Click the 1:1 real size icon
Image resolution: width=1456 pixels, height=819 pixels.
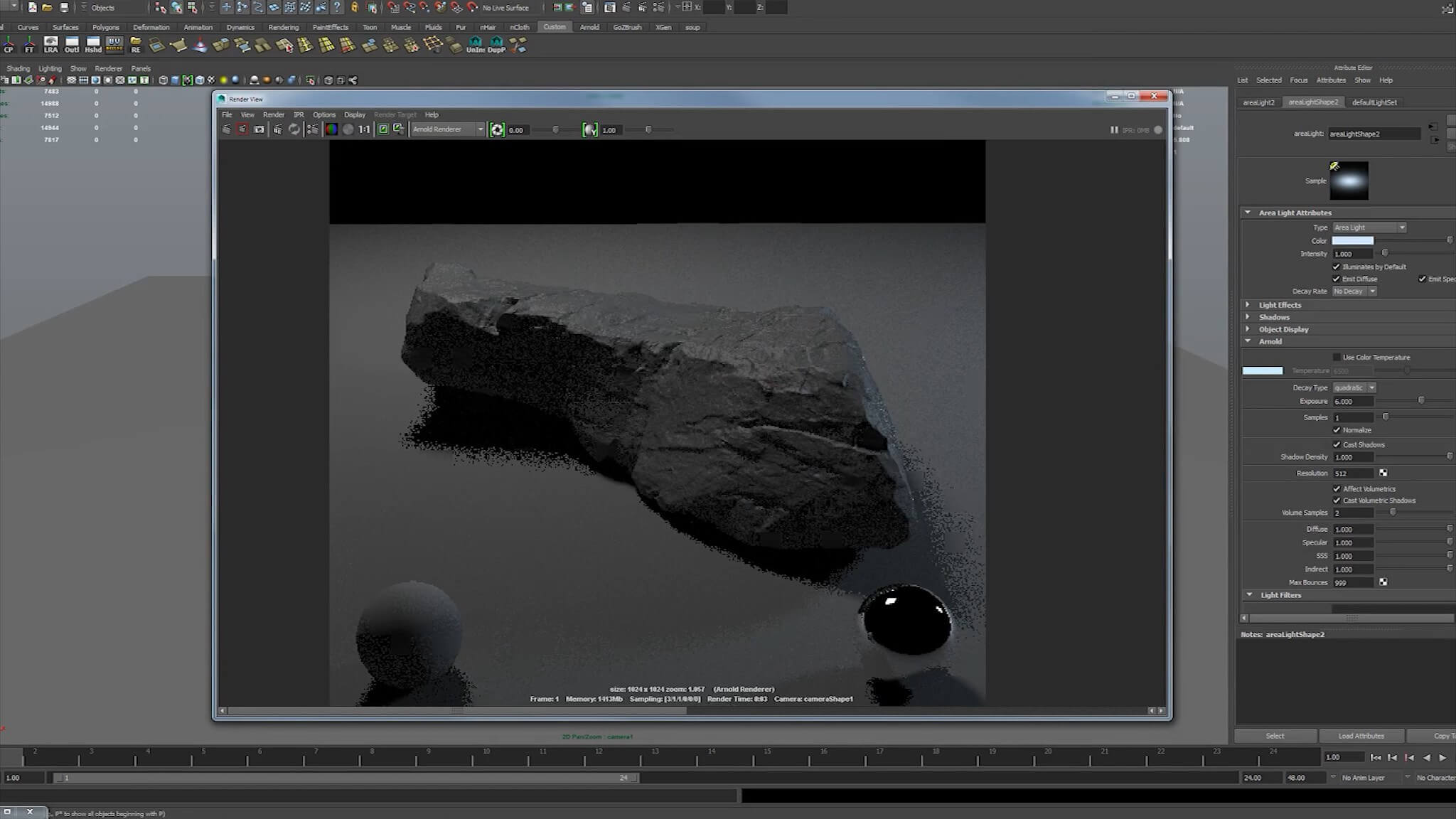[x=365, y=129]
